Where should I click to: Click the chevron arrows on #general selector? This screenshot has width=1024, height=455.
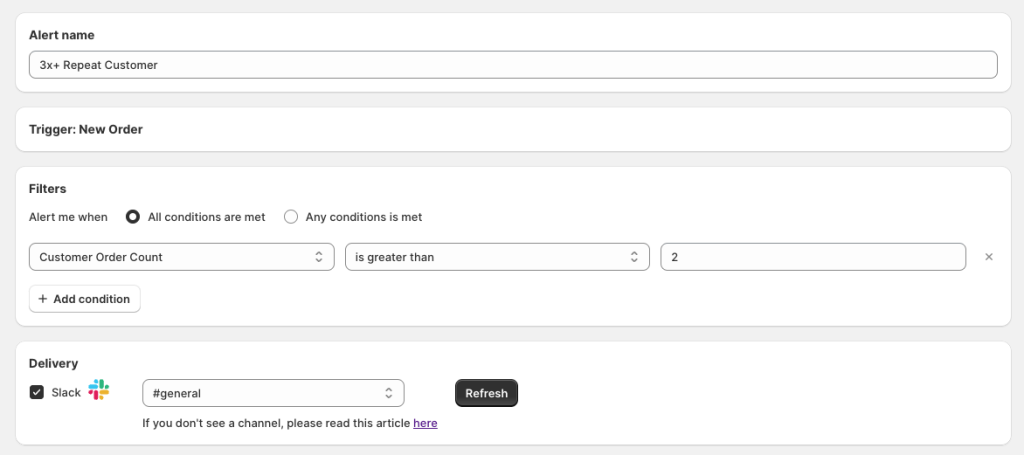(389, 393)
